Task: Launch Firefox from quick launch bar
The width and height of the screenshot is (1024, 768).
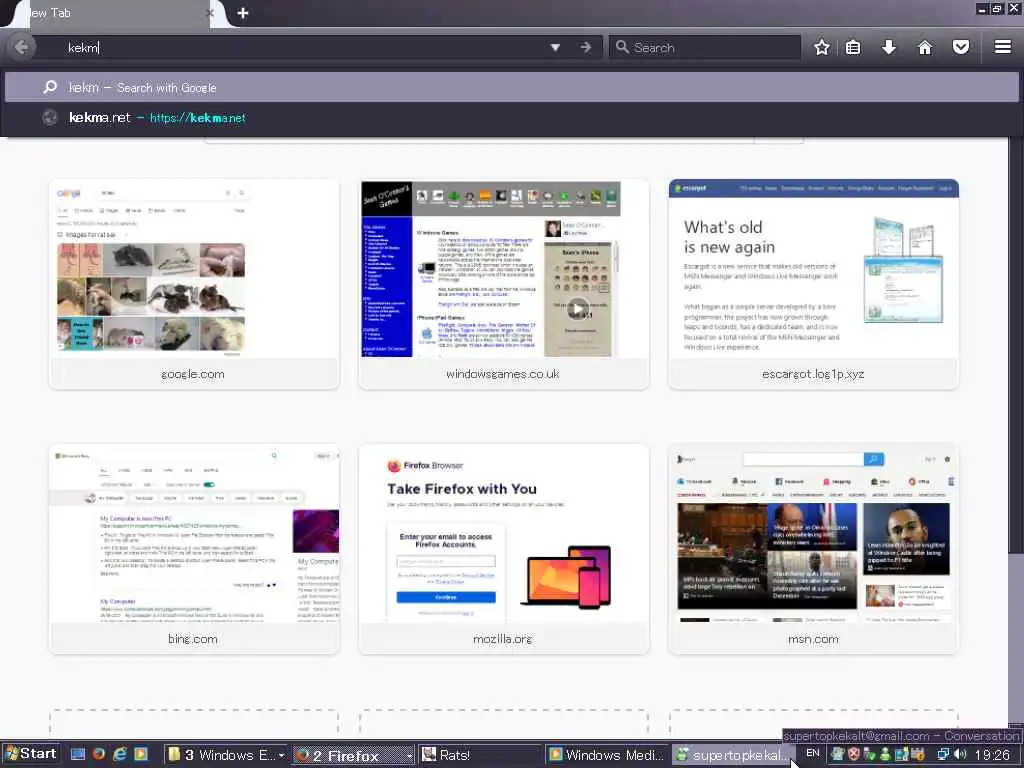Action: click(x=99, y=754)
